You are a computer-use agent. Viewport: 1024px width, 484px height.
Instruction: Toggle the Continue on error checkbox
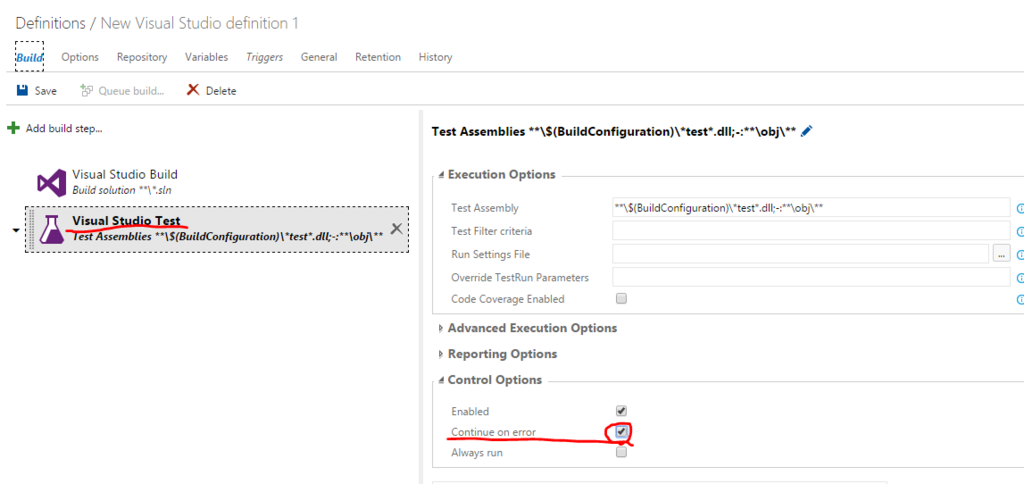pyautogui.click(x=621, y=432)
